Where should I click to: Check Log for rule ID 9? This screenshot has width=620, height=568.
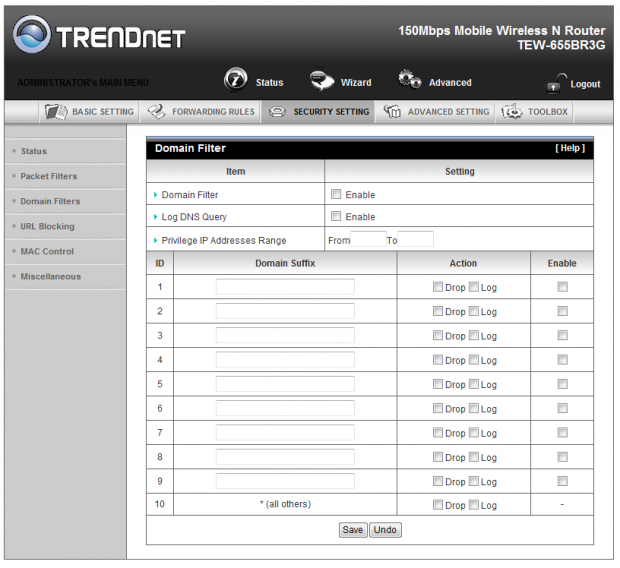(x=474, y=481)
